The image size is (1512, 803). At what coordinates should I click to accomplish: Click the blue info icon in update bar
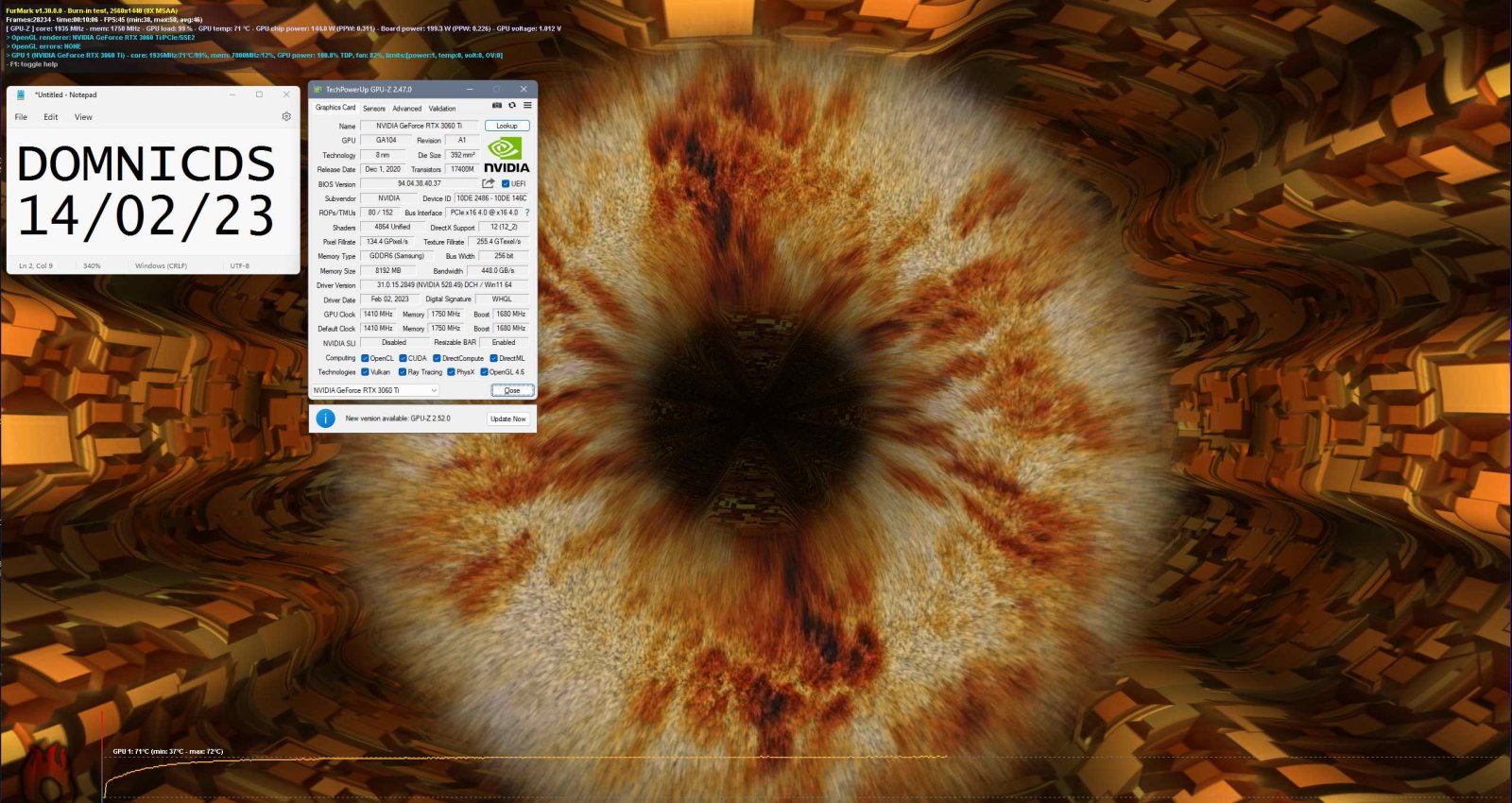[325, 419]
